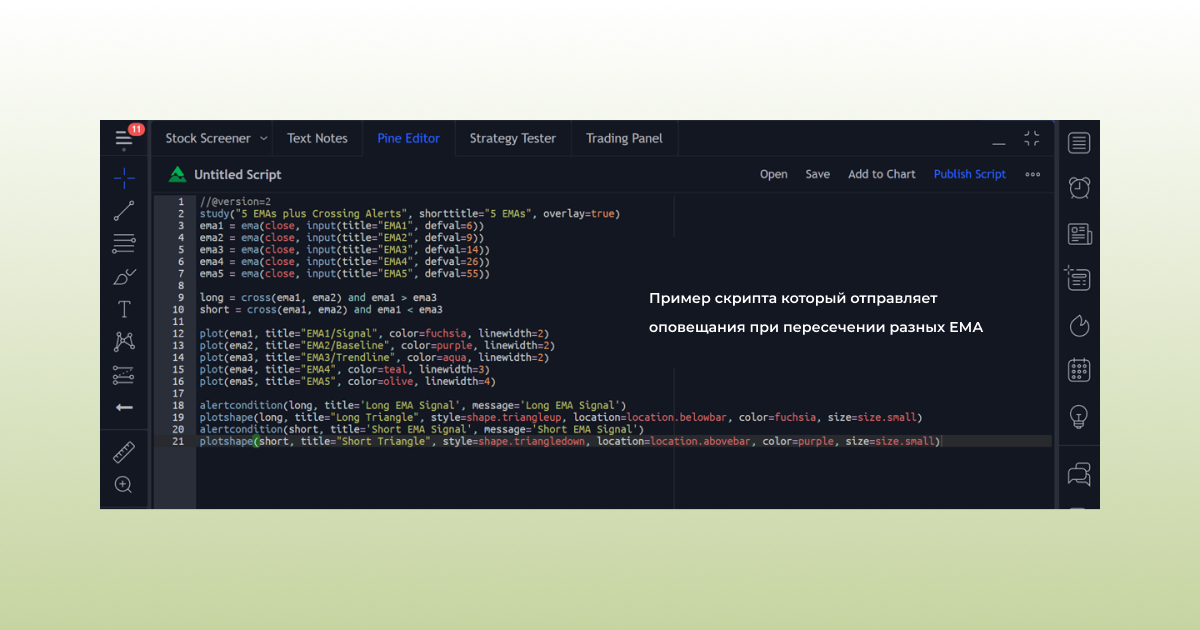Click the Add to Chart button
This screenshot has height=630, width=1200.
pyautogui.click(x=881, y=174)
